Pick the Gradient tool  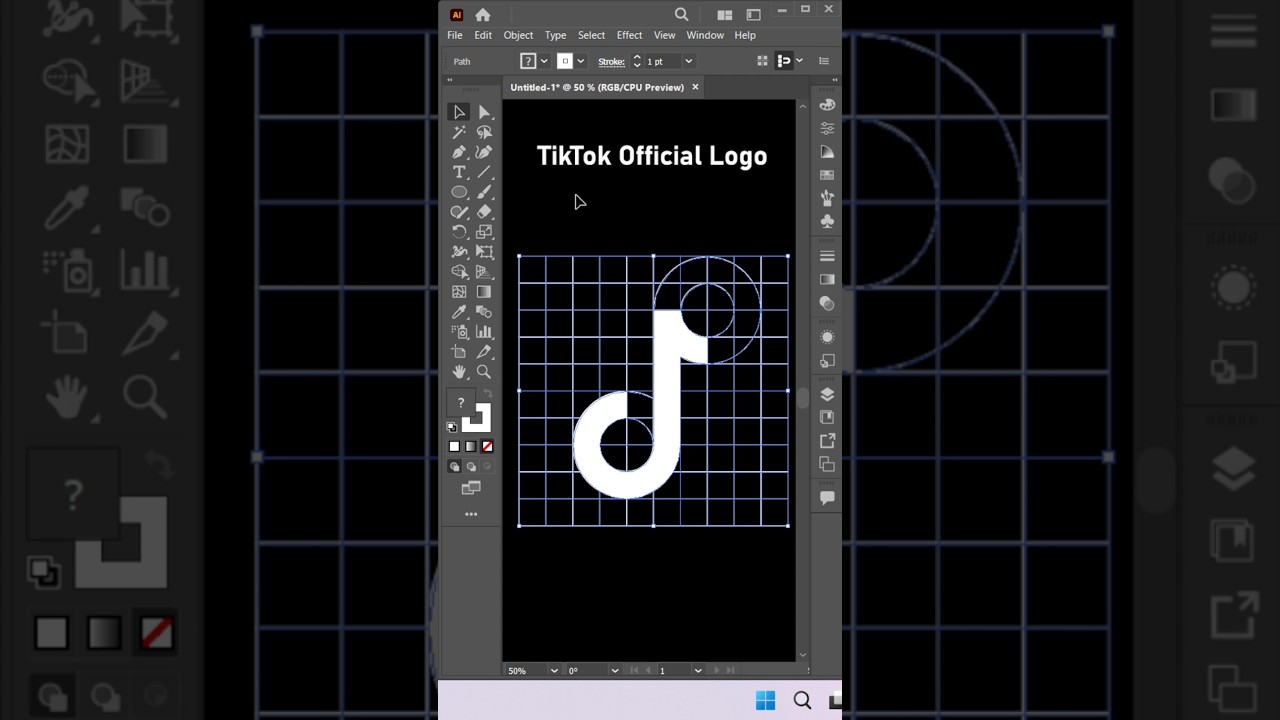pos(484,292)
